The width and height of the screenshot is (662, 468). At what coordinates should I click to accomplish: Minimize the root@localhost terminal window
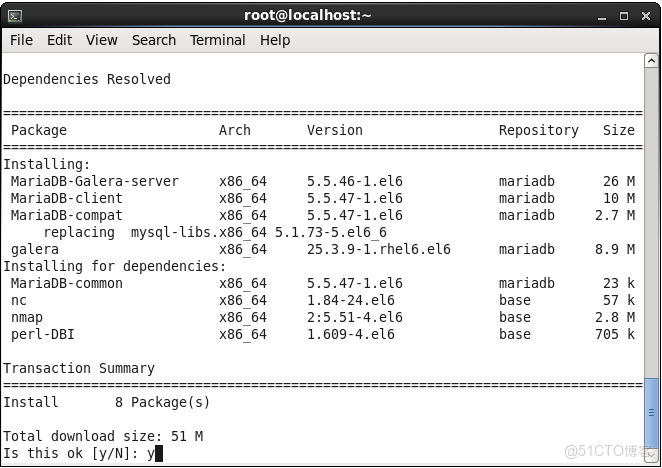pos(600,15)
